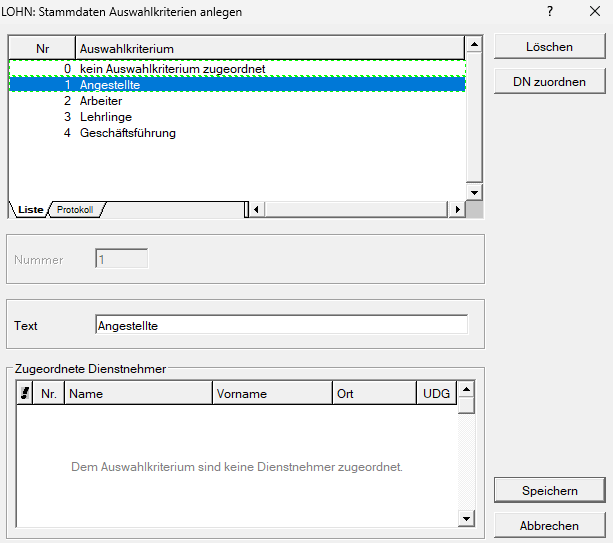Click left arrow of horizontal list scrollbar

point(255,209)
